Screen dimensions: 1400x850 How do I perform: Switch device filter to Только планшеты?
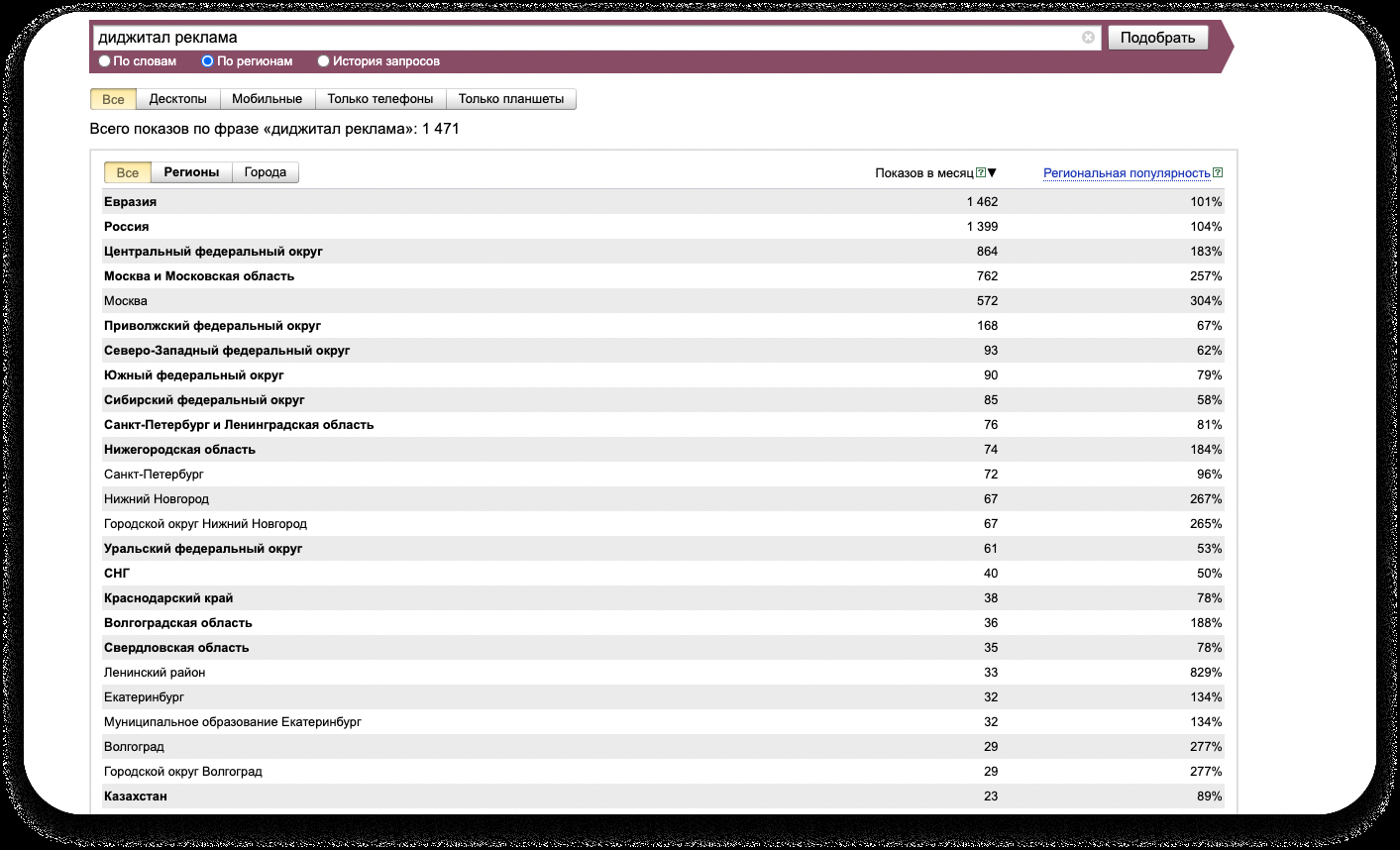pos(511,99)
